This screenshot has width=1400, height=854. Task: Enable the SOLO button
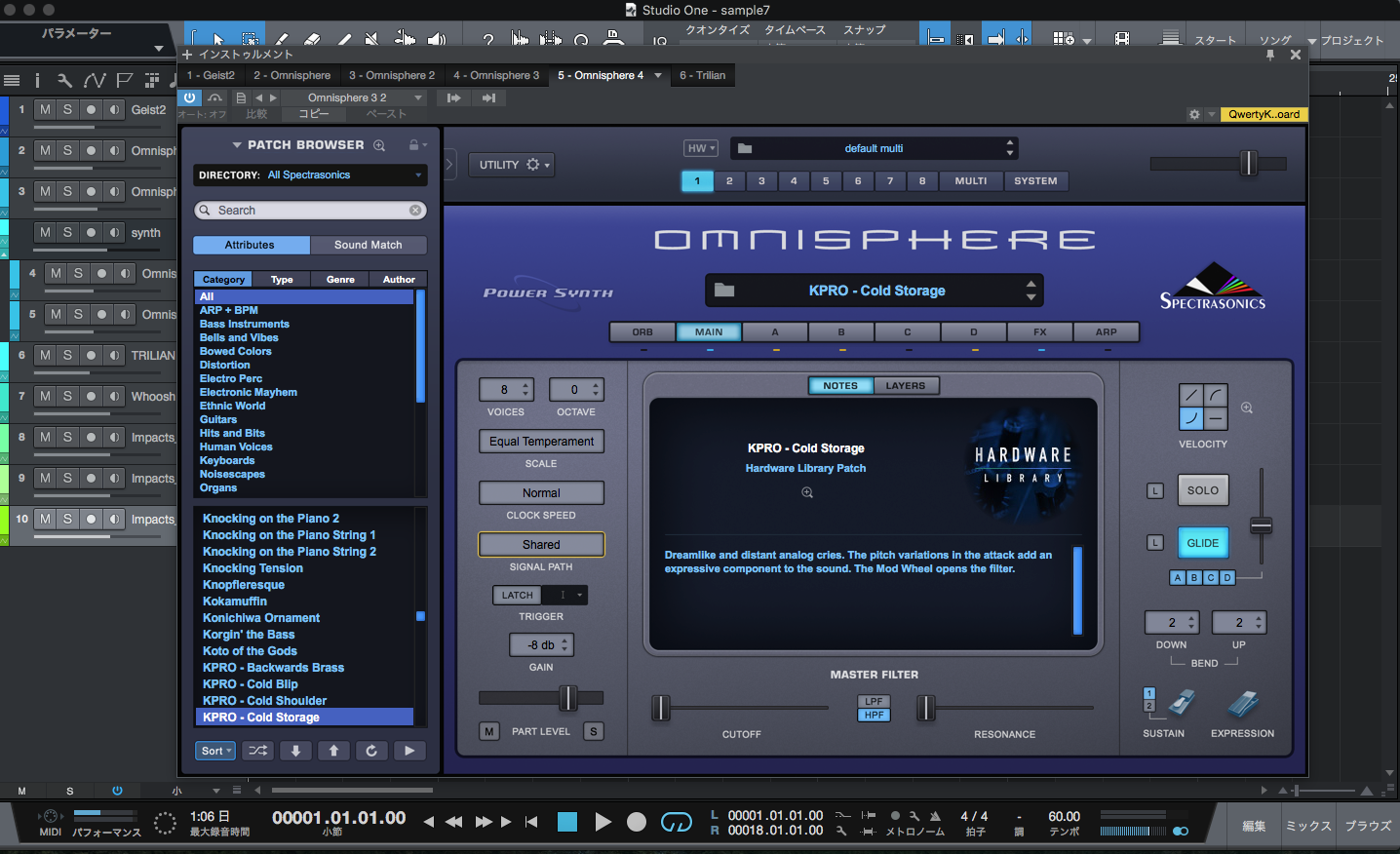click(1203, 490)
